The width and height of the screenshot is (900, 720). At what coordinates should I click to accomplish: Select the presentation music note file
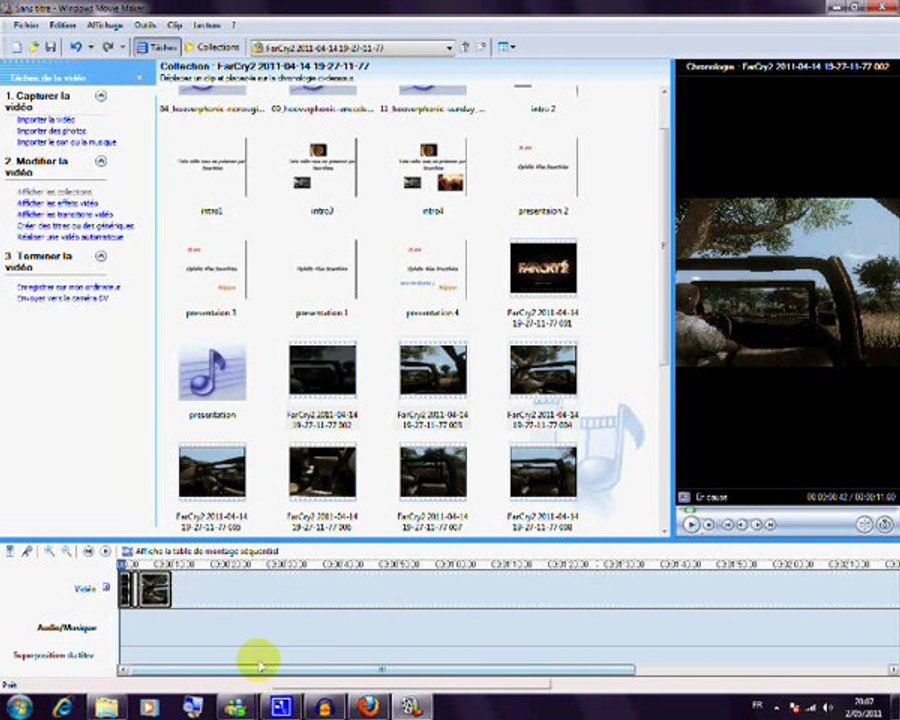tap(212, 371)
